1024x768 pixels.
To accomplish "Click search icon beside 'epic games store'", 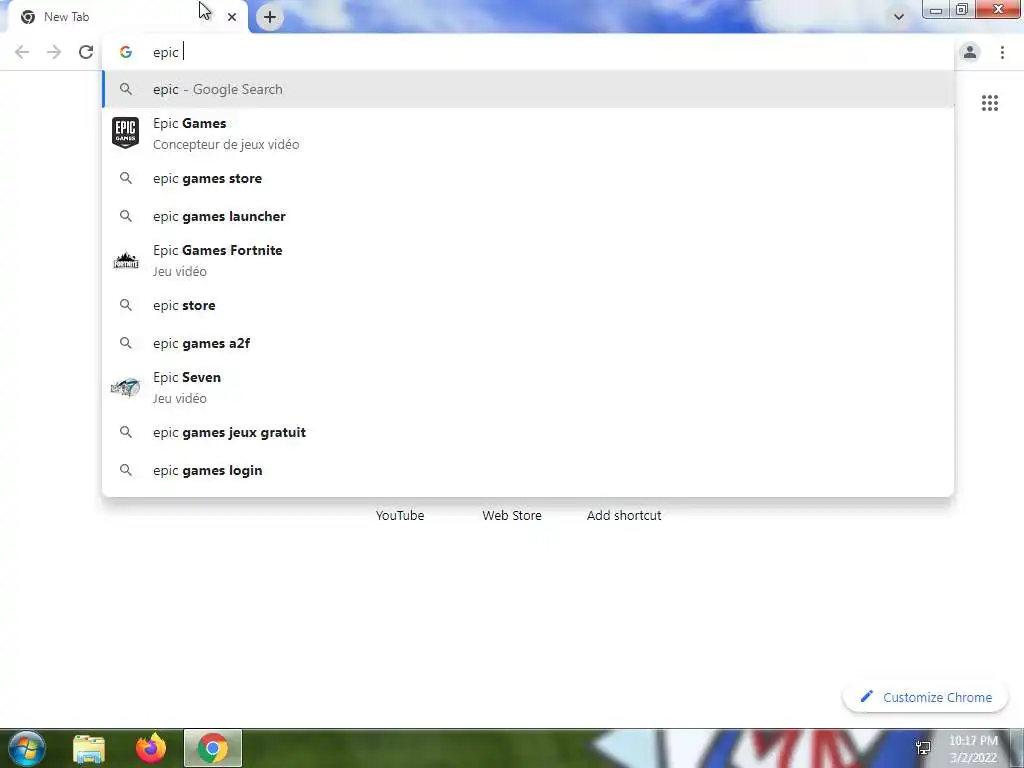I will coord(126,178).
